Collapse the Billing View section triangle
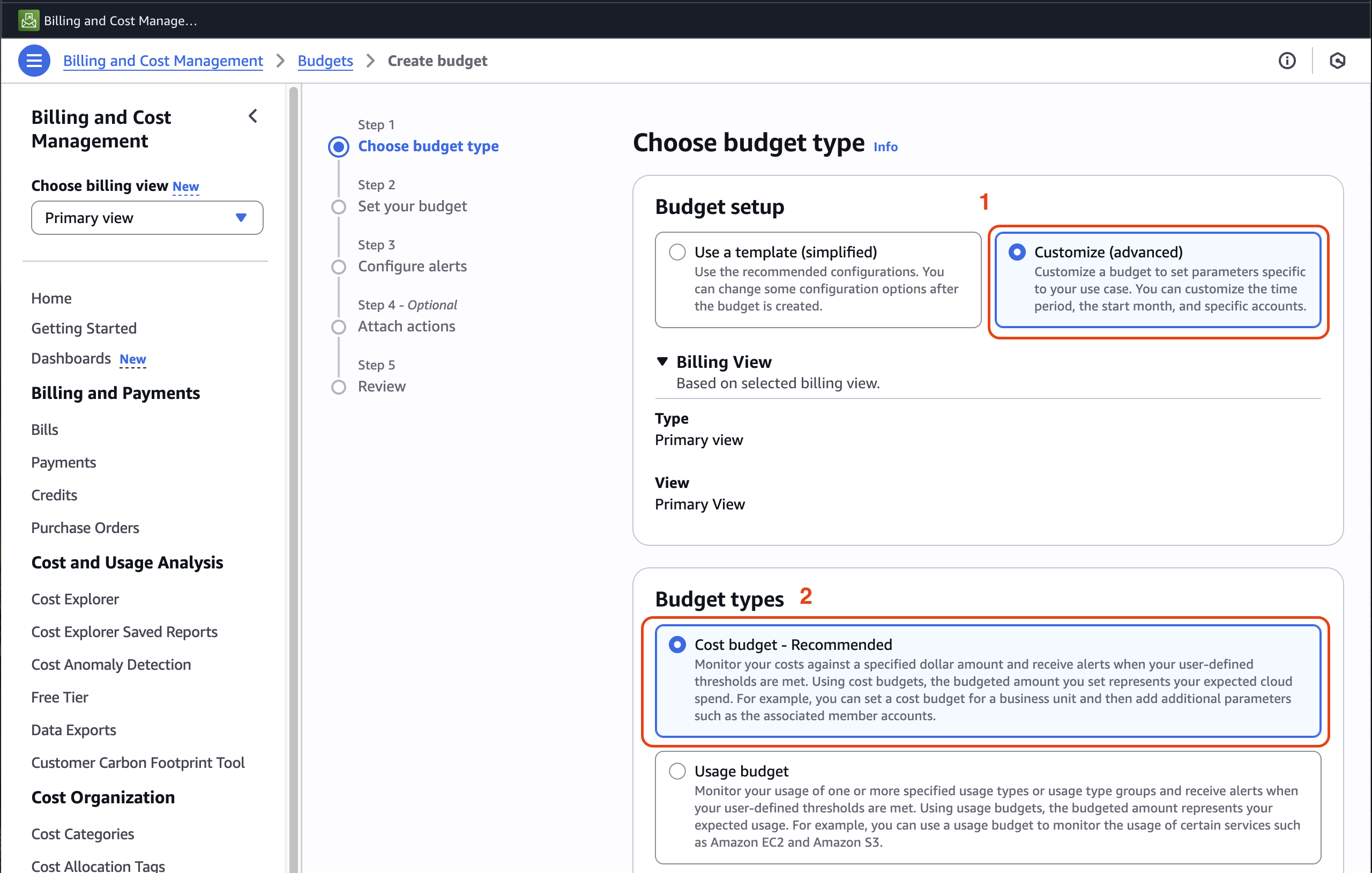The height and width of the screenshot is (873, 1372). tap(662, 361)
